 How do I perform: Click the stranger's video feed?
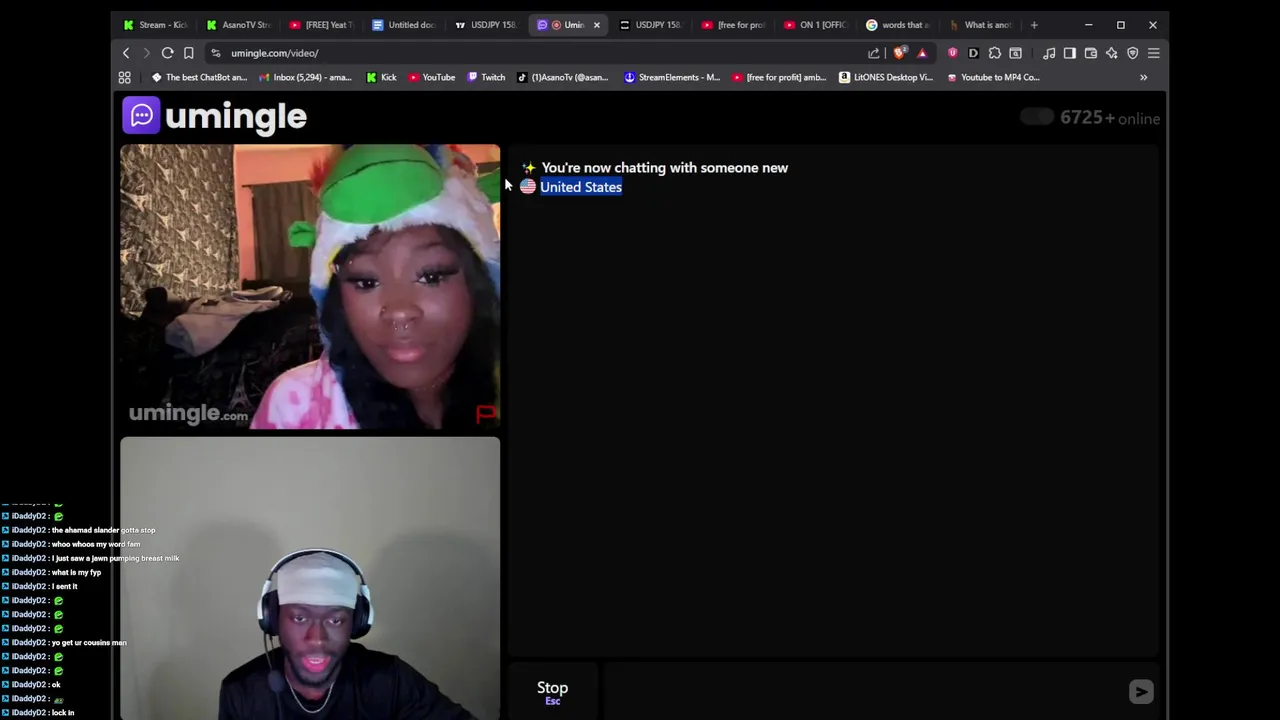[x=310, y=287]
